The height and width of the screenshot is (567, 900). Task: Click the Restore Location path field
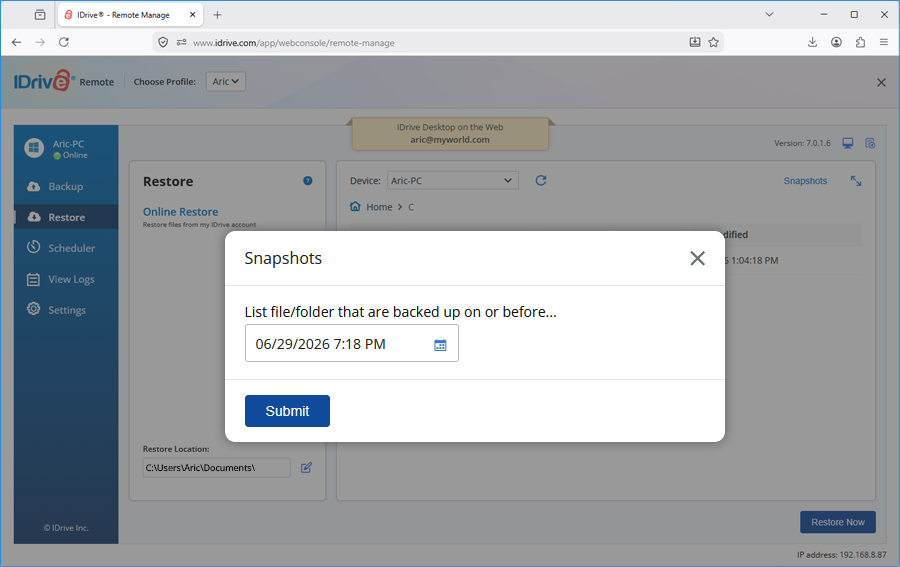pyautogui.click(x=216, y=467)
